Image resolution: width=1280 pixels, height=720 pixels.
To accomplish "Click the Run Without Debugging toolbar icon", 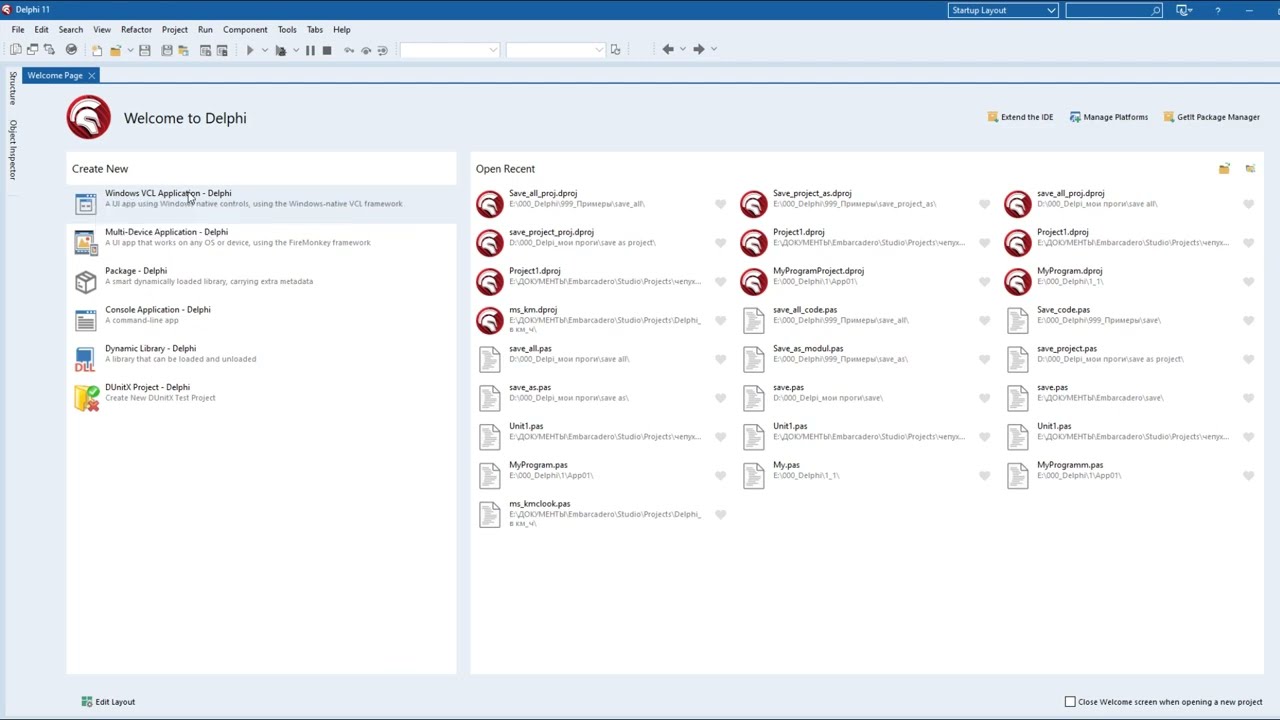I will (x=281, y=49).
